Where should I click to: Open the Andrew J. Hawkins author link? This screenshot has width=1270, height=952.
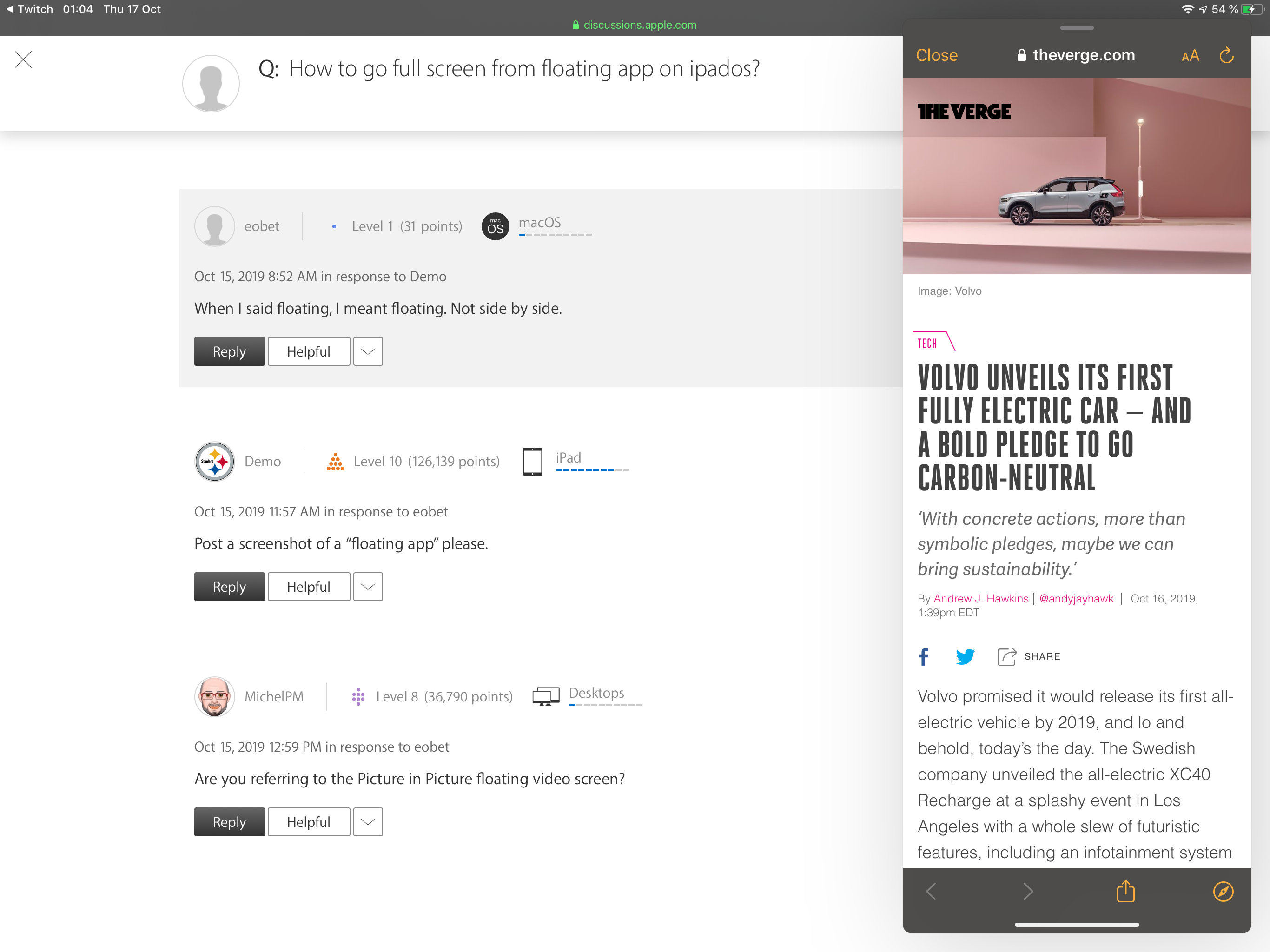coord(981,598)
